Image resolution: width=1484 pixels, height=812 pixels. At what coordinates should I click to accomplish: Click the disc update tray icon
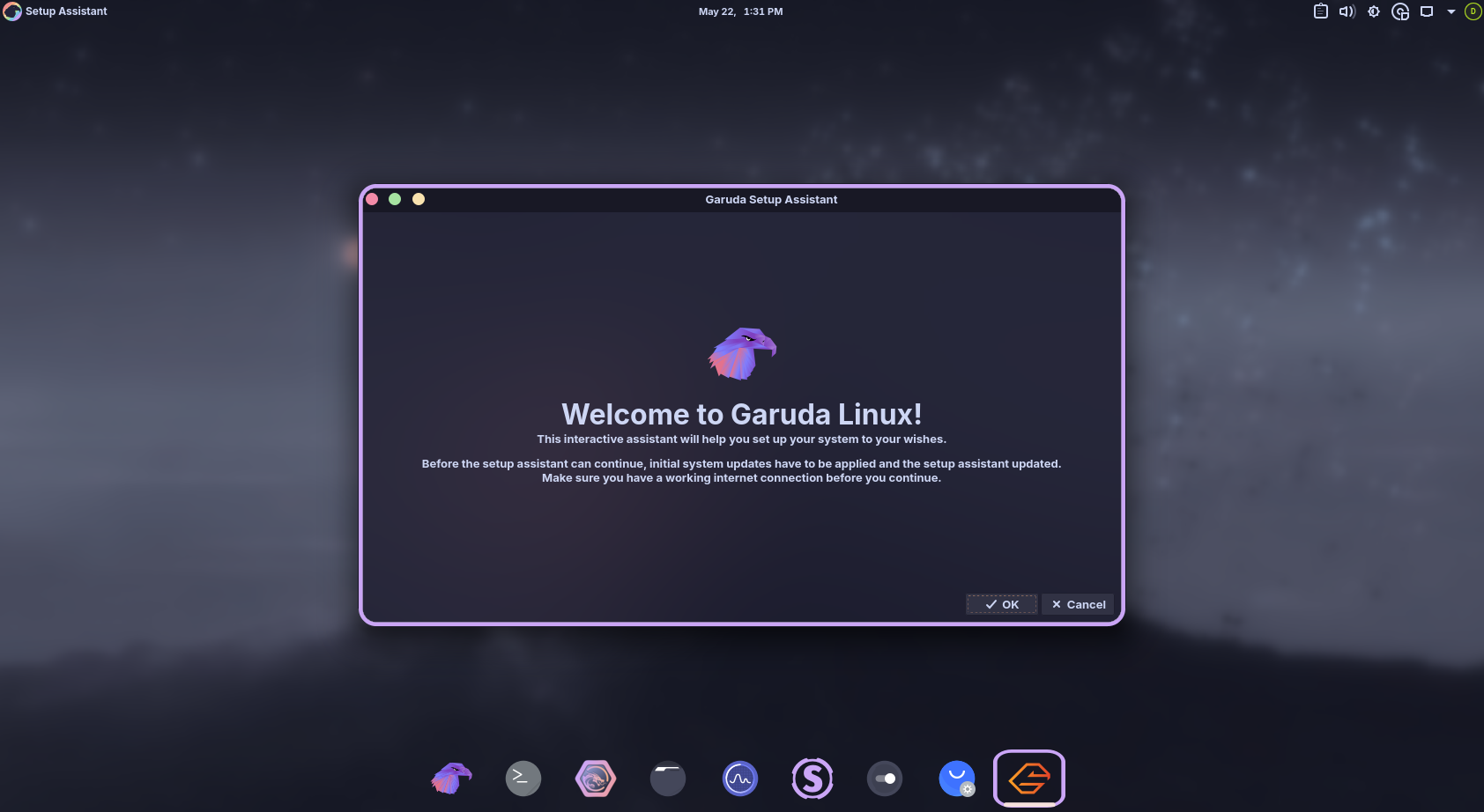point(1400,11)
